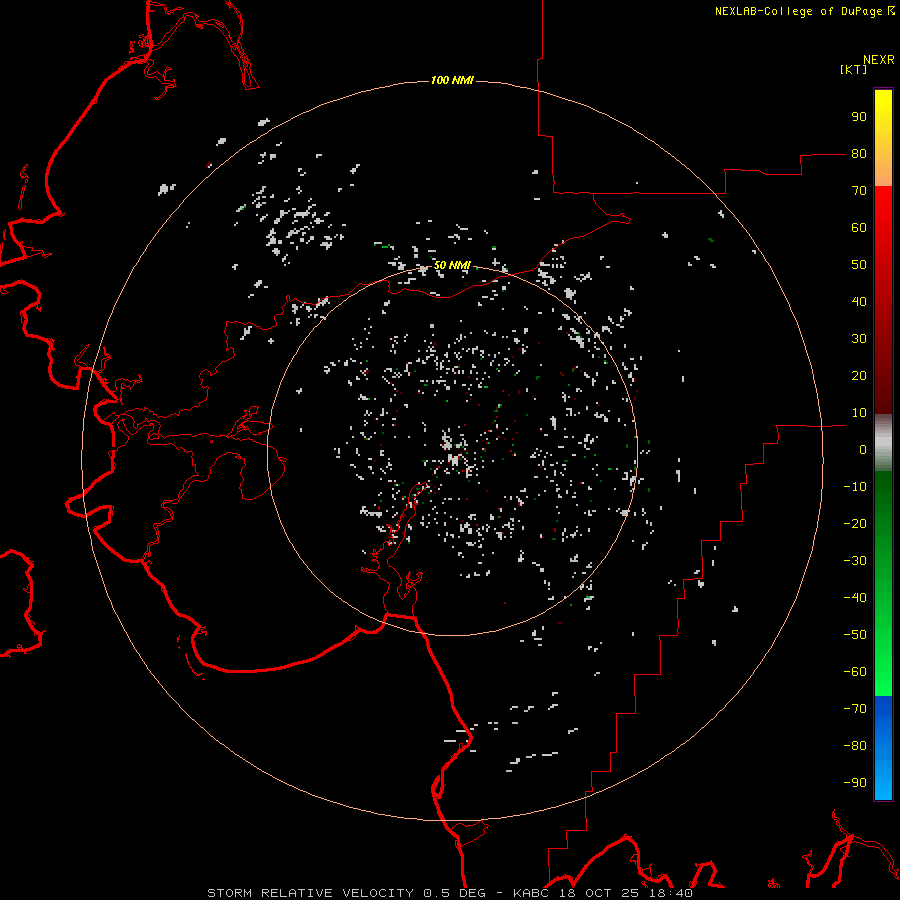Click the "[KT]" units label

[854, 69]
